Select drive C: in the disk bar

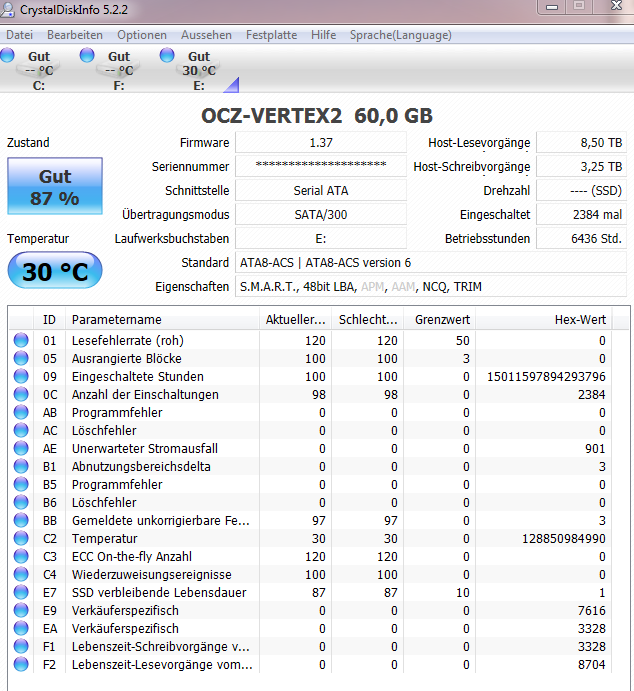coord(39,71)
